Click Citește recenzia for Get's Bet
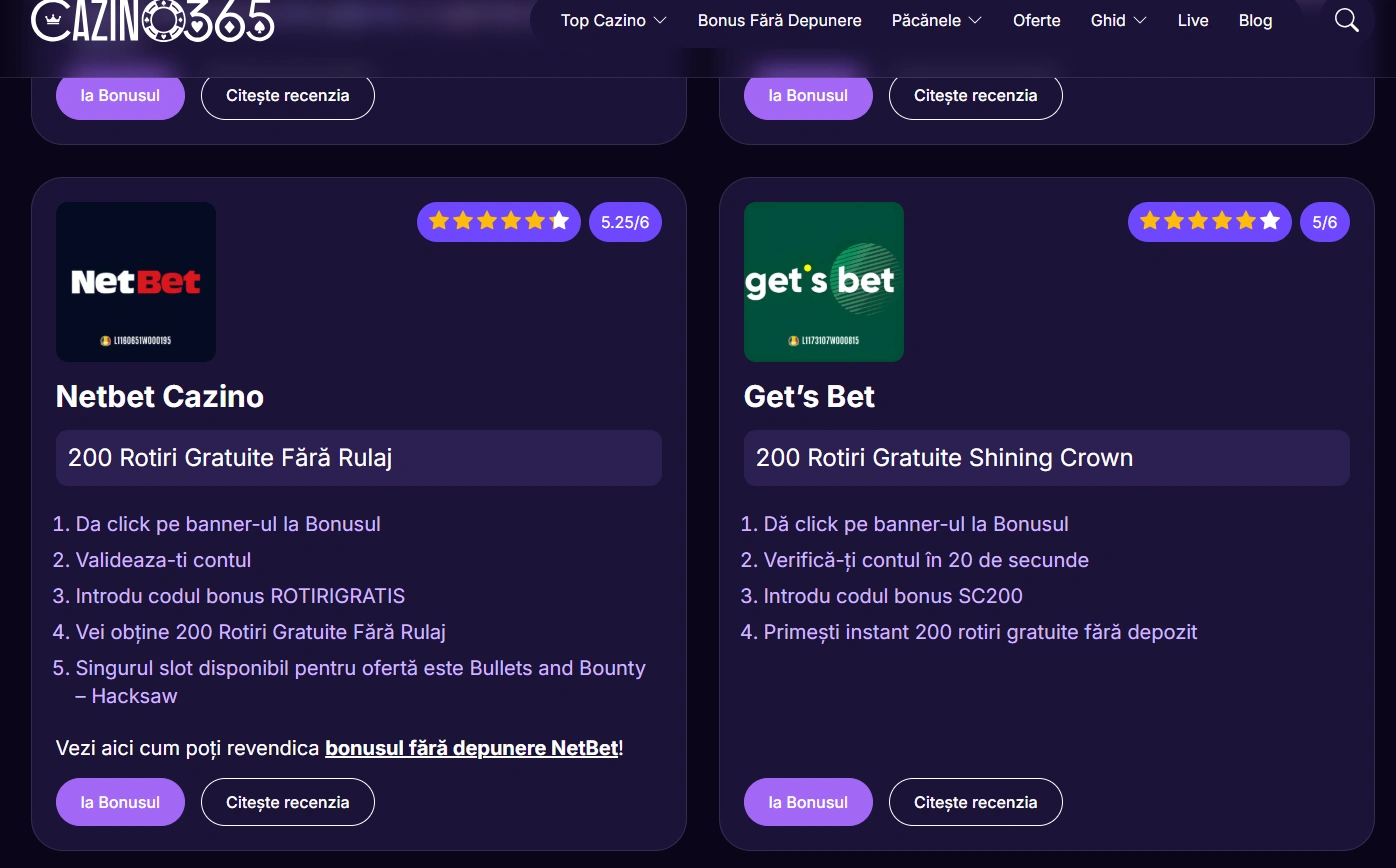Image resolution: width=1396 pixels, height=868 pixels. [975, 801]
